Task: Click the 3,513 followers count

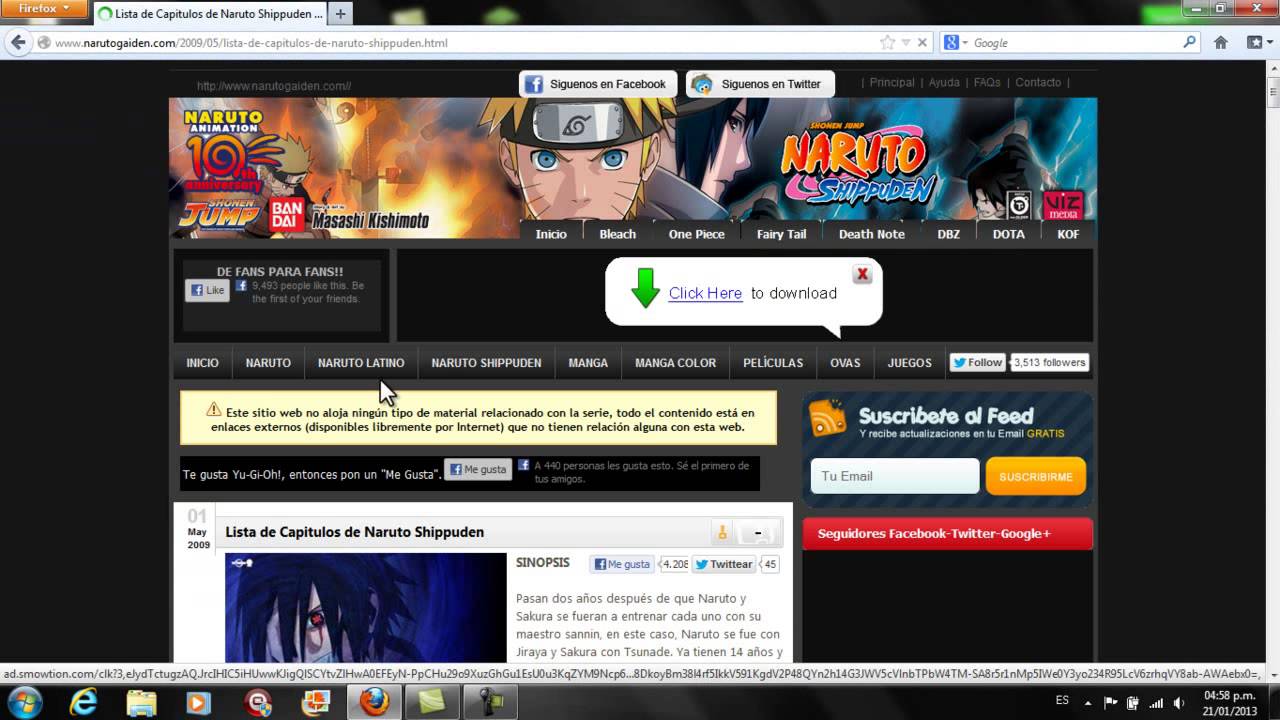Action: coord(1049,363)
